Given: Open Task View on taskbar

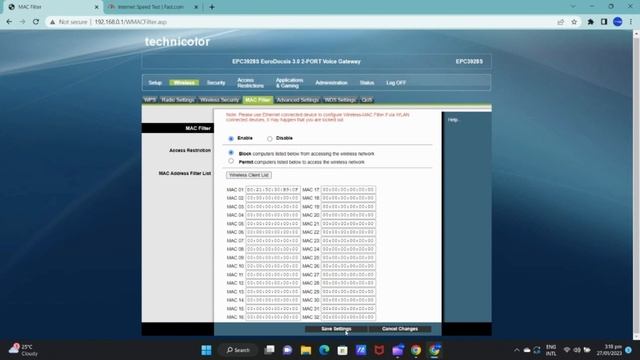Looking at the screenshot, I should click(x=269, y=350).
